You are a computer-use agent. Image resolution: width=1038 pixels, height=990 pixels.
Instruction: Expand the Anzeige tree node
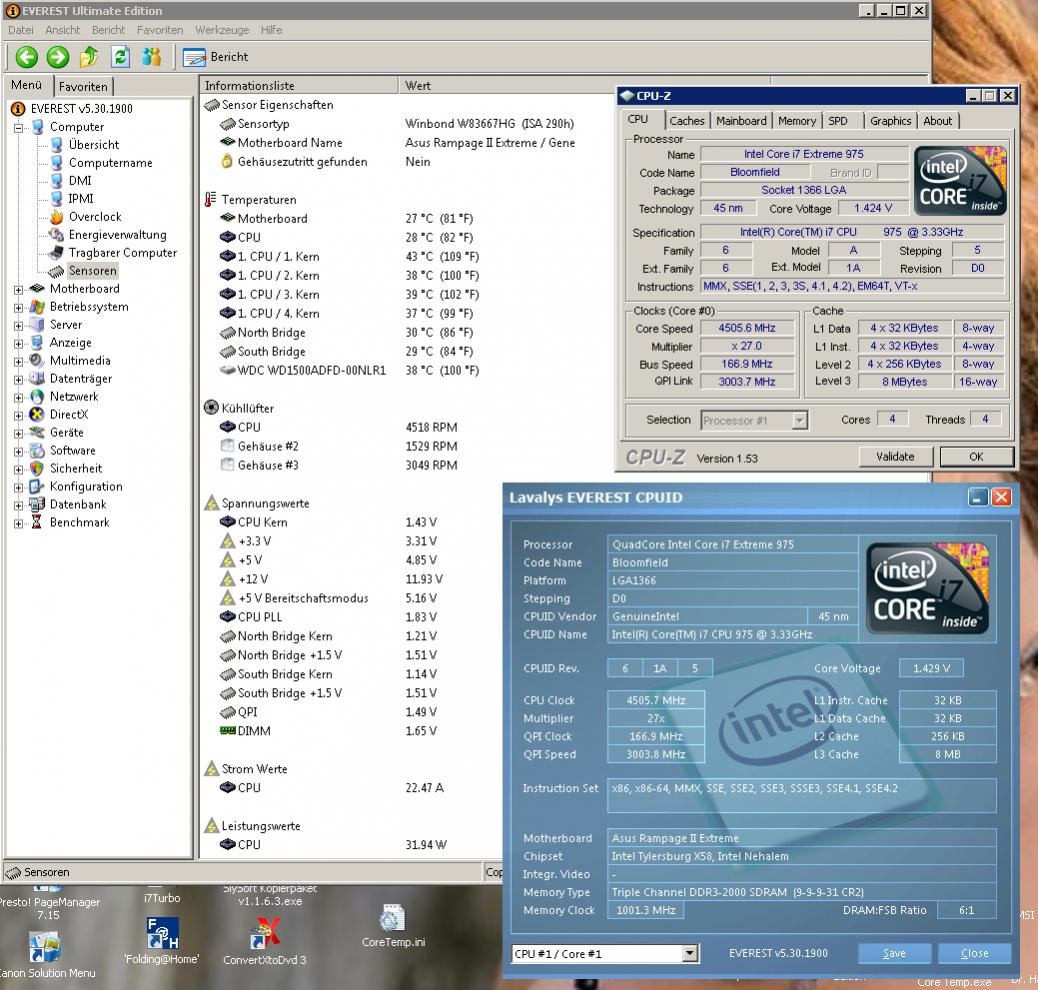tap(19, 343)
